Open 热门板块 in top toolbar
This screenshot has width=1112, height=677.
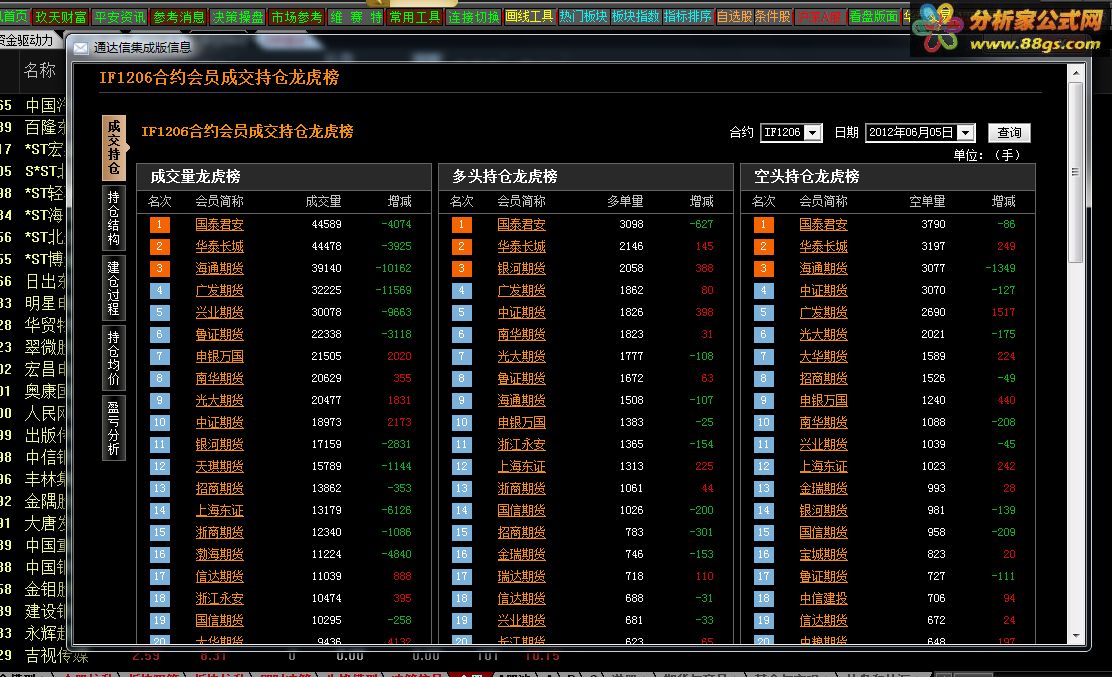(583, 16)
